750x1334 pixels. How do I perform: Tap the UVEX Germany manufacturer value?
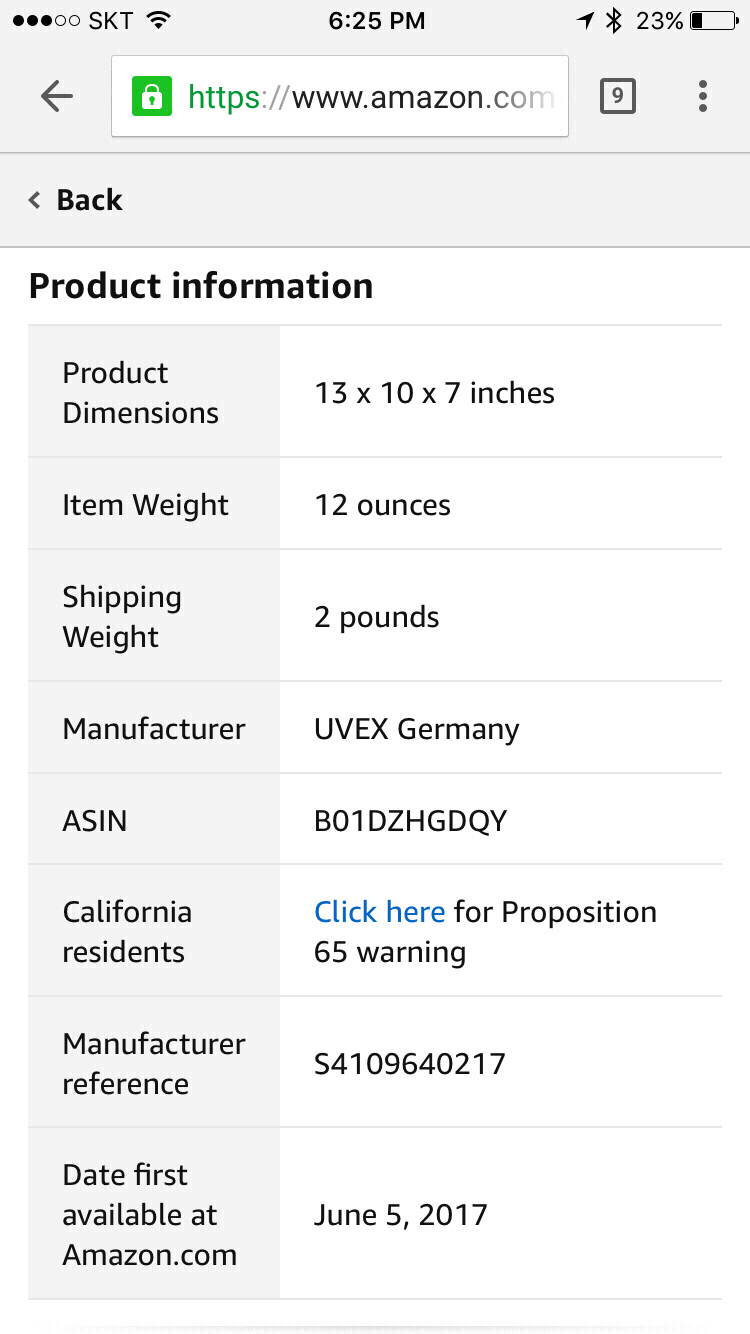click(x=416, y=729)
